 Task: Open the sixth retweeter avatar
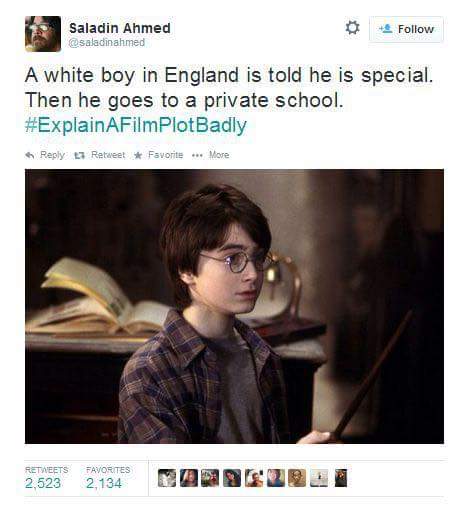pyautogui.click(x=276, y=478)
